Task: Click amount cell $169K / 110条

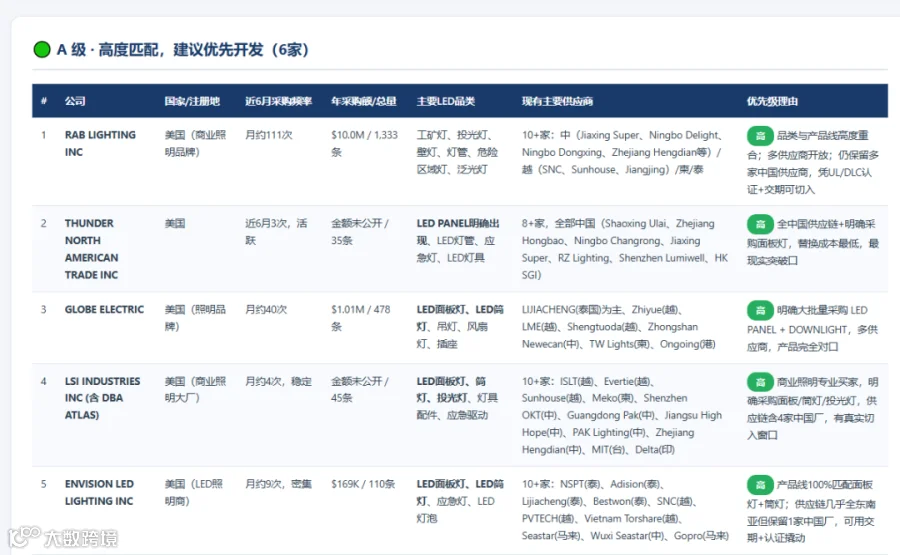Action: click(363, 484)
